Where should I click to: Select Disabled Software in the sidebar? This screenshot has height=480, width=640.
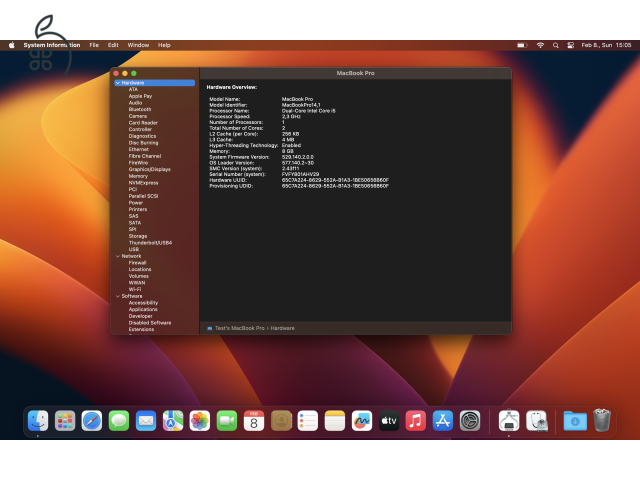[x=150, y=323]
